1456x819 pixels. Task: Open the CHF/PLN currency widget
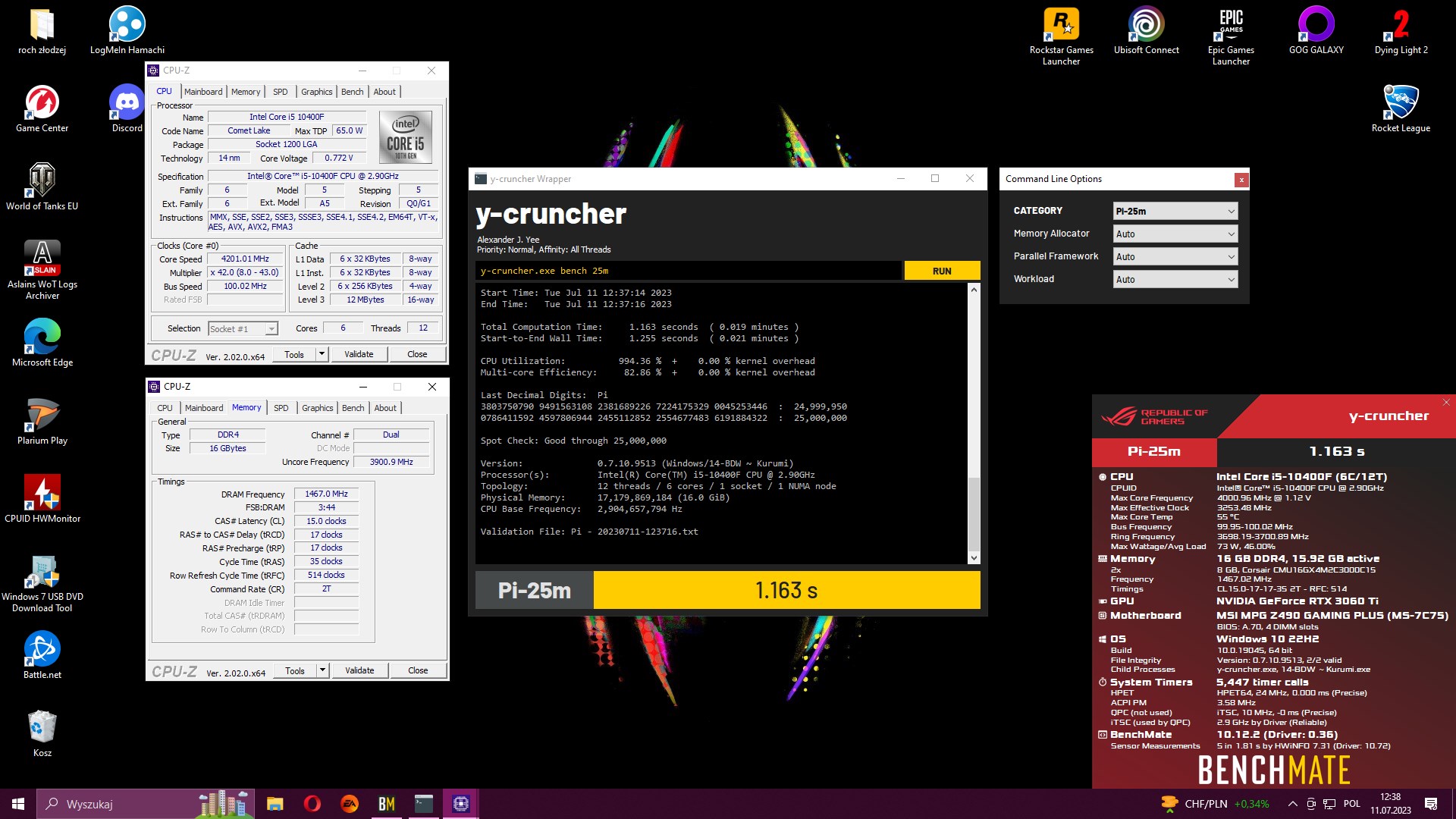pos(1215,804)
